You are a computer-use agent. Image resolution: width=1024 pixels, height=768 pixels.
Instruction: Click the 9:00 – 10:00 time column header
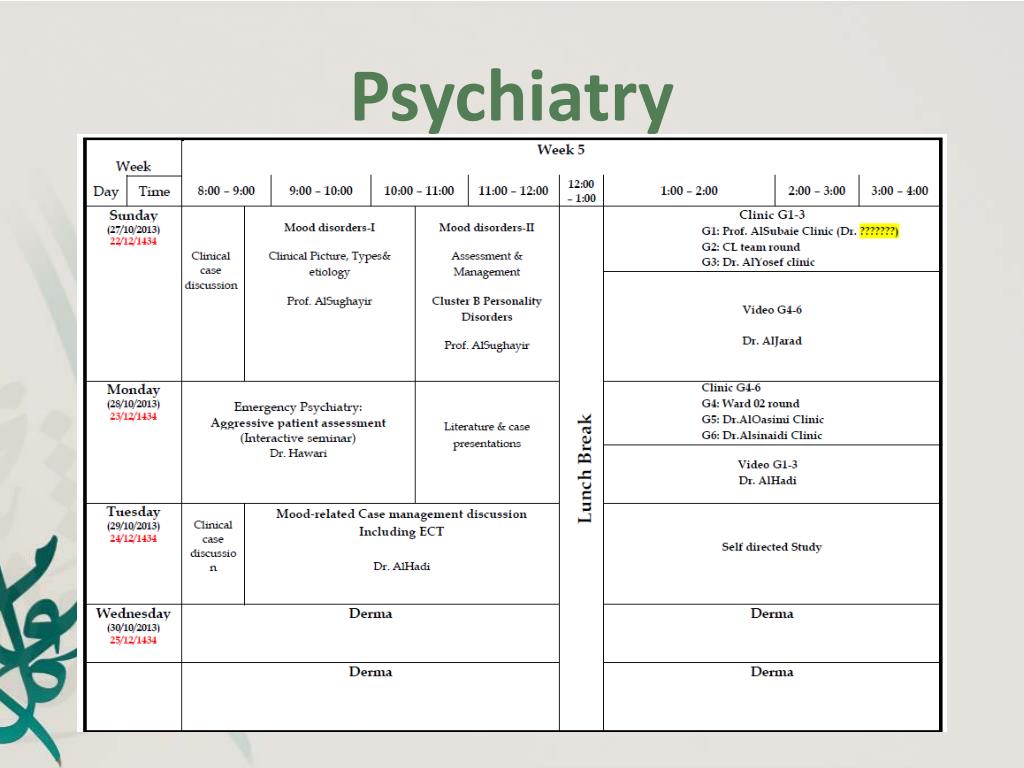[x=321, y=191]
